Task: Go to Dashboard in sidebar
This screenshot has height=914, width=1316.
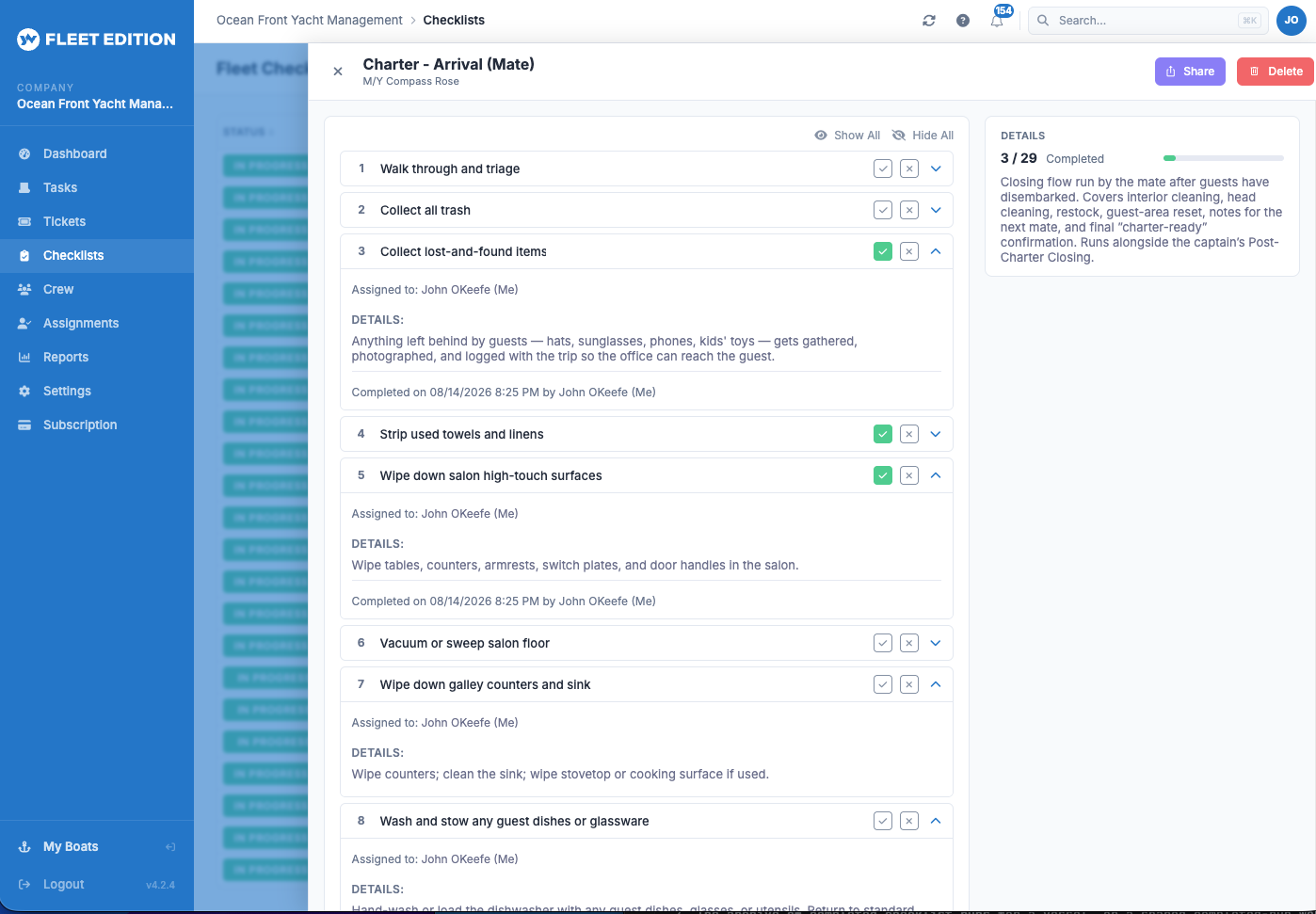Action: [97, 154]
